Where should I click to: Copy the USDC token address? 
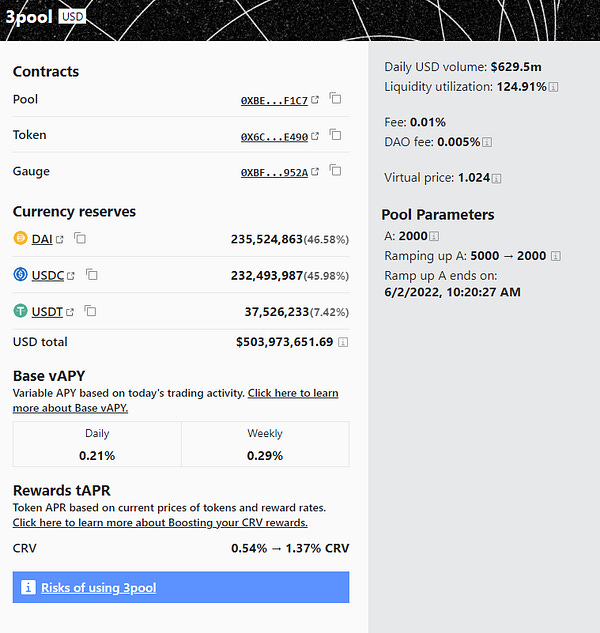(92, 275)
